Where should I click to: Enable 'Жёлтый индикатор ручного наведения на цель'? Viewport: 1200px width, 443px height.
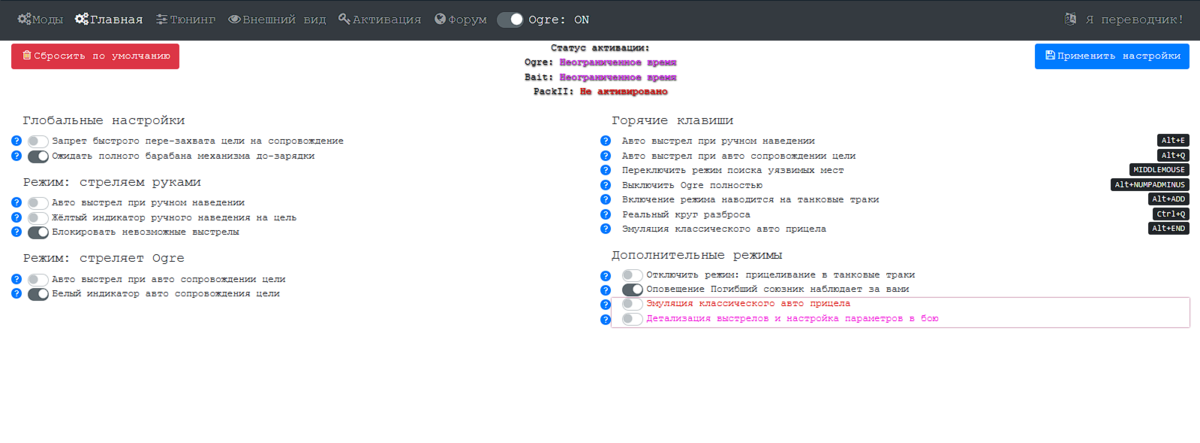(x=38, y=218)
